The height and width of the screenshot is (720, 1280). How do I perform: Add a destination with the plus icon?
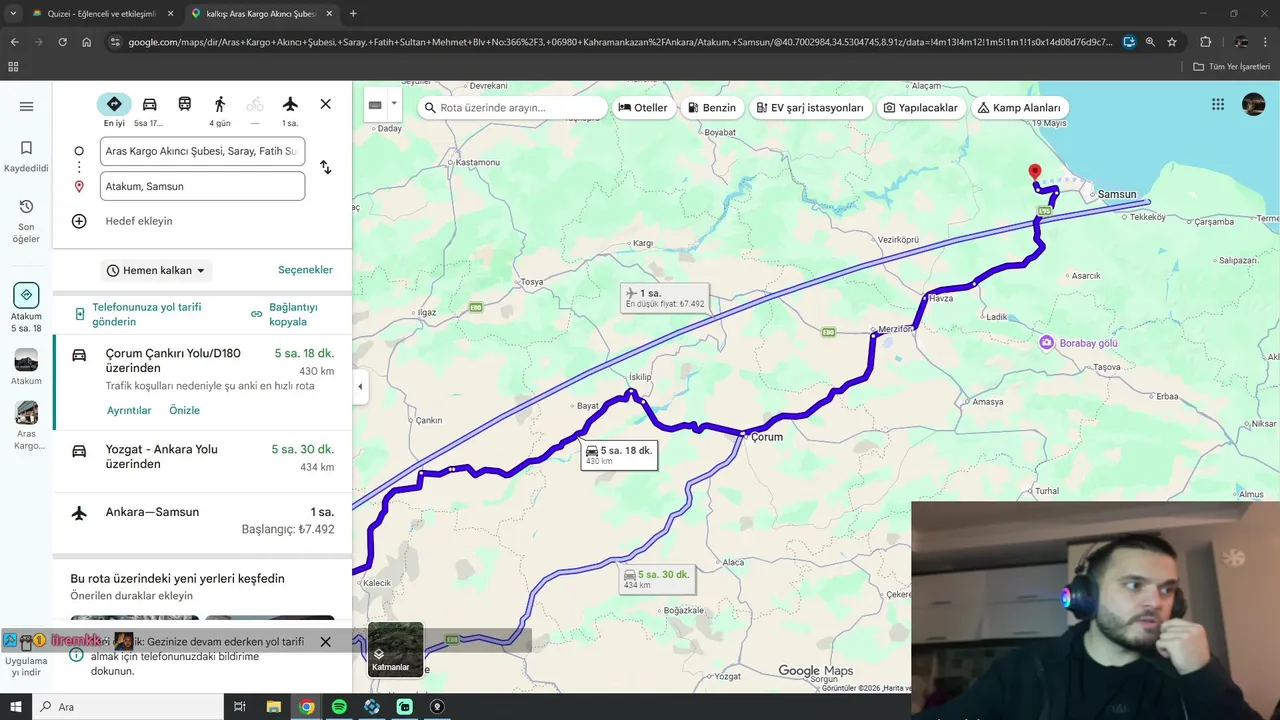(79, 221)
